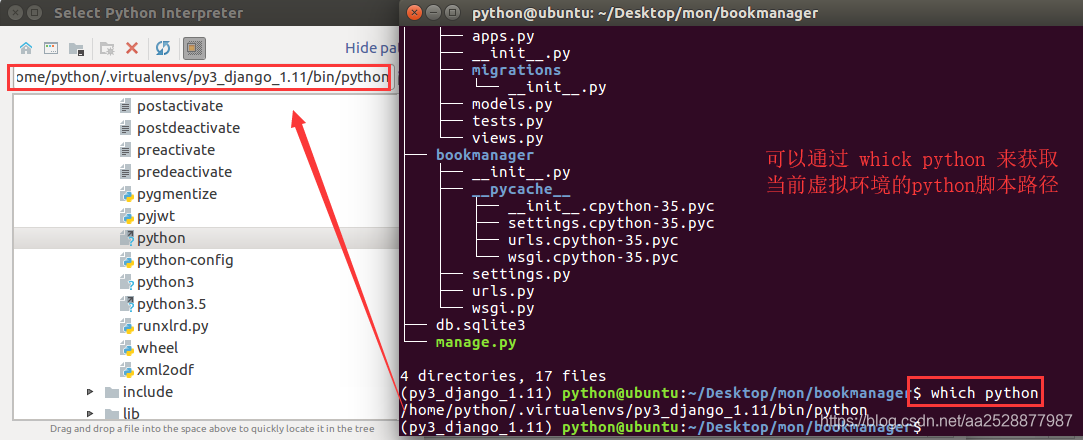Screen dimensions: 1083x440
Task: Expand the include folder
Action: click(x=90, y=392)
